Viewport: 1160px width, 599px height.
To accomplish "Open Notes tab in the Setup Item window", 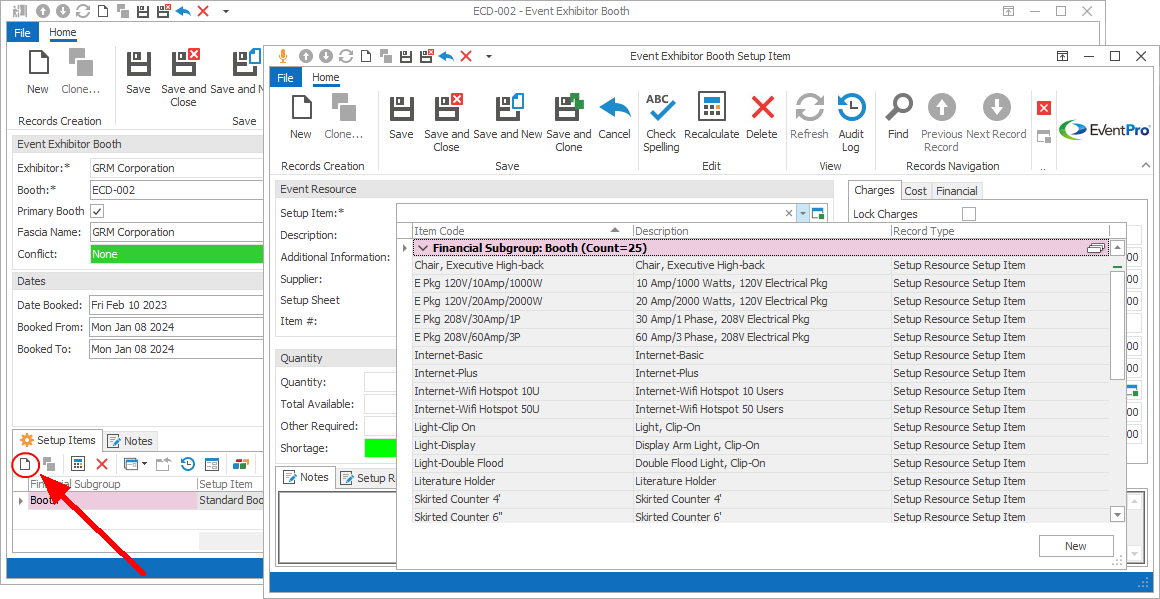I will [306, 477].
